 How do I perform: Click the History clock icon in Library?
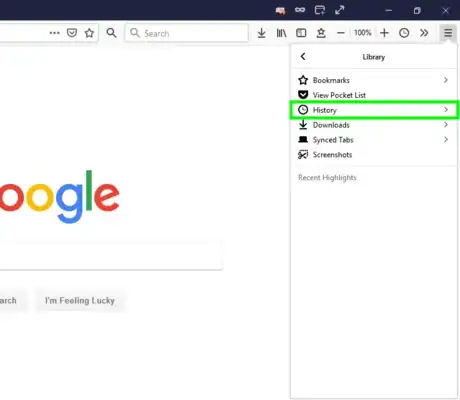pos(303,110)
